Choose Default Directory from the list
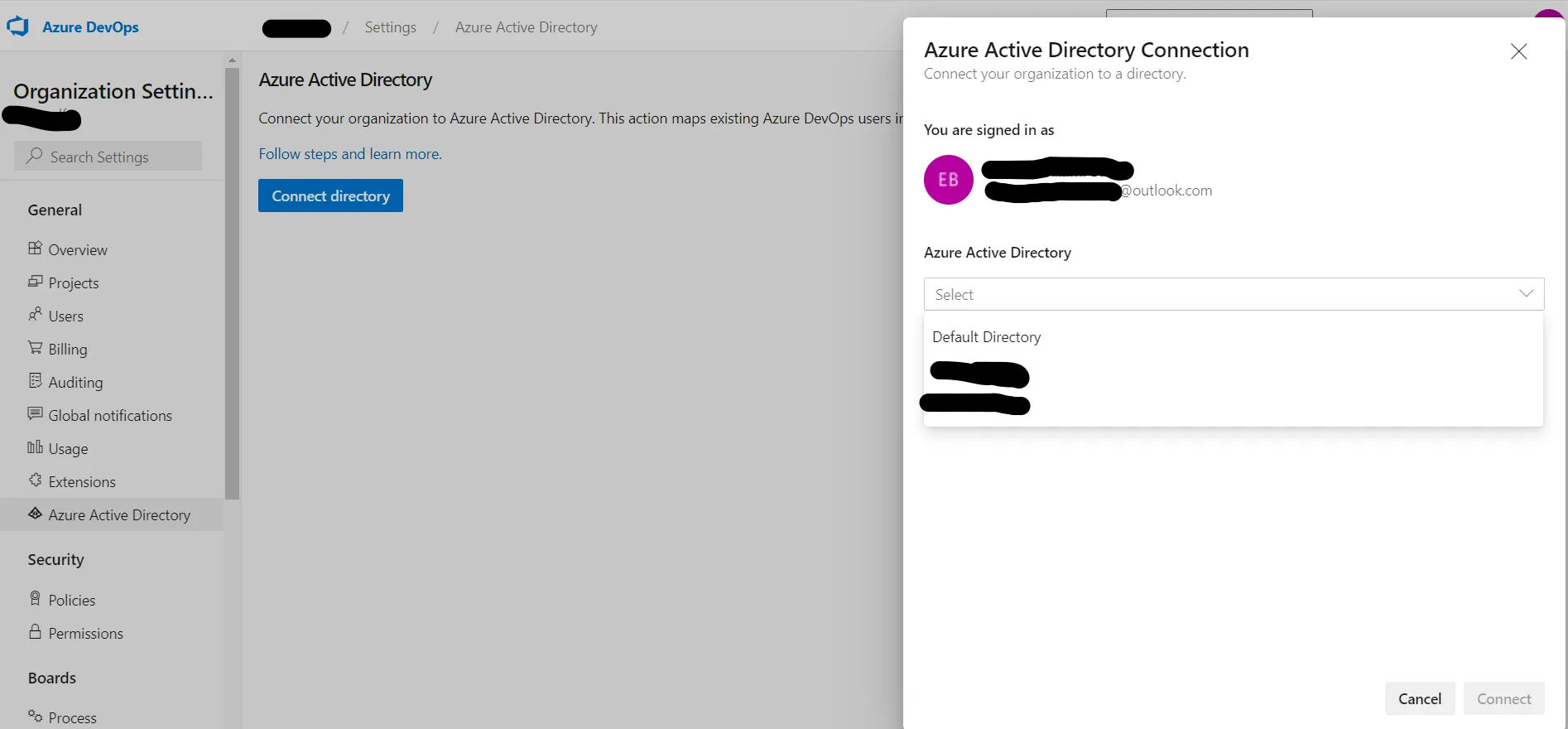 tap(1234, 337)
